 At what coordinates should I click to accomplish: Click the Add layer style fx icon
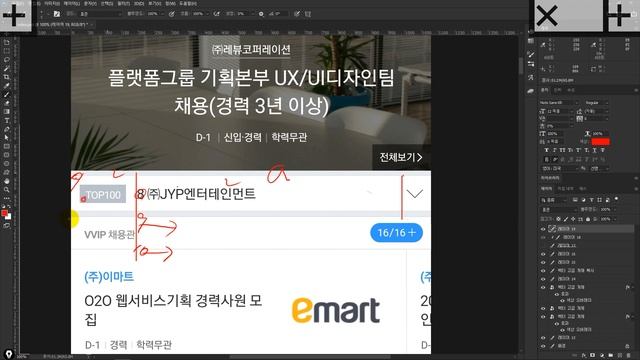point(584,356)
